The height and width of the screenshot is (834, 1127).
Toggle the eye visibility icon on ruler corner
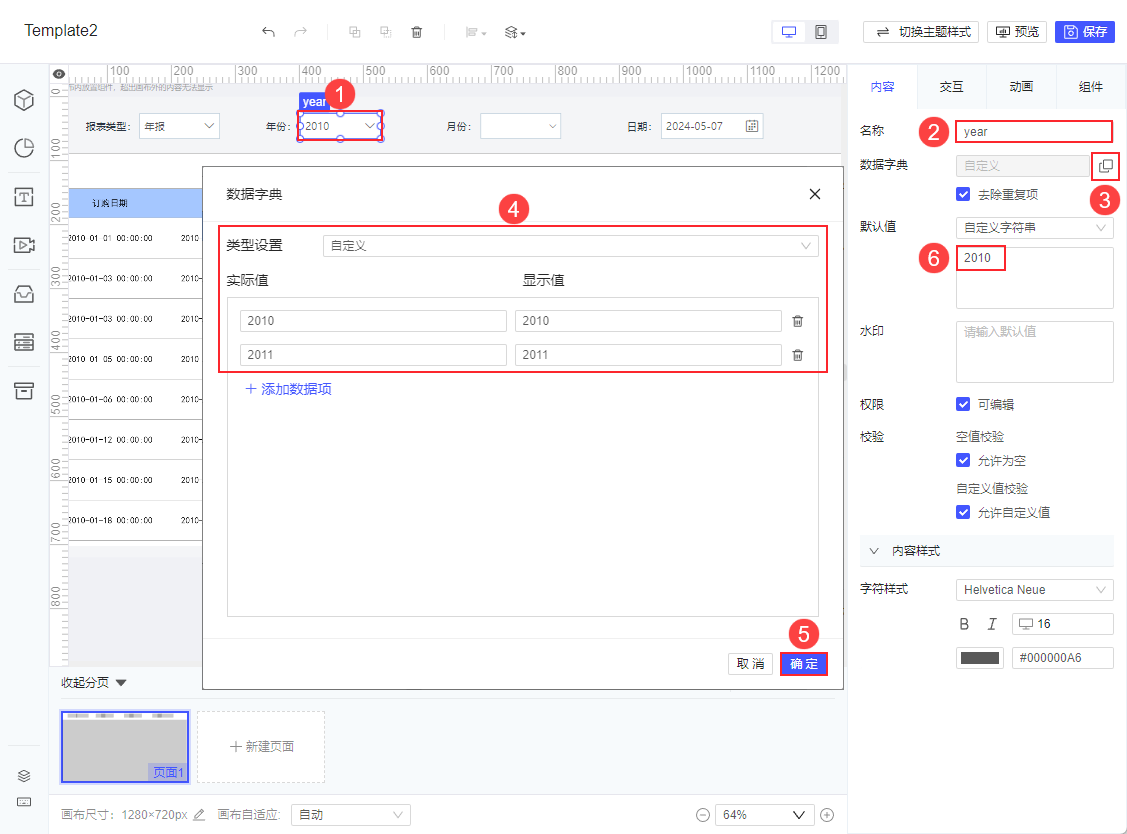coord(59,74)
